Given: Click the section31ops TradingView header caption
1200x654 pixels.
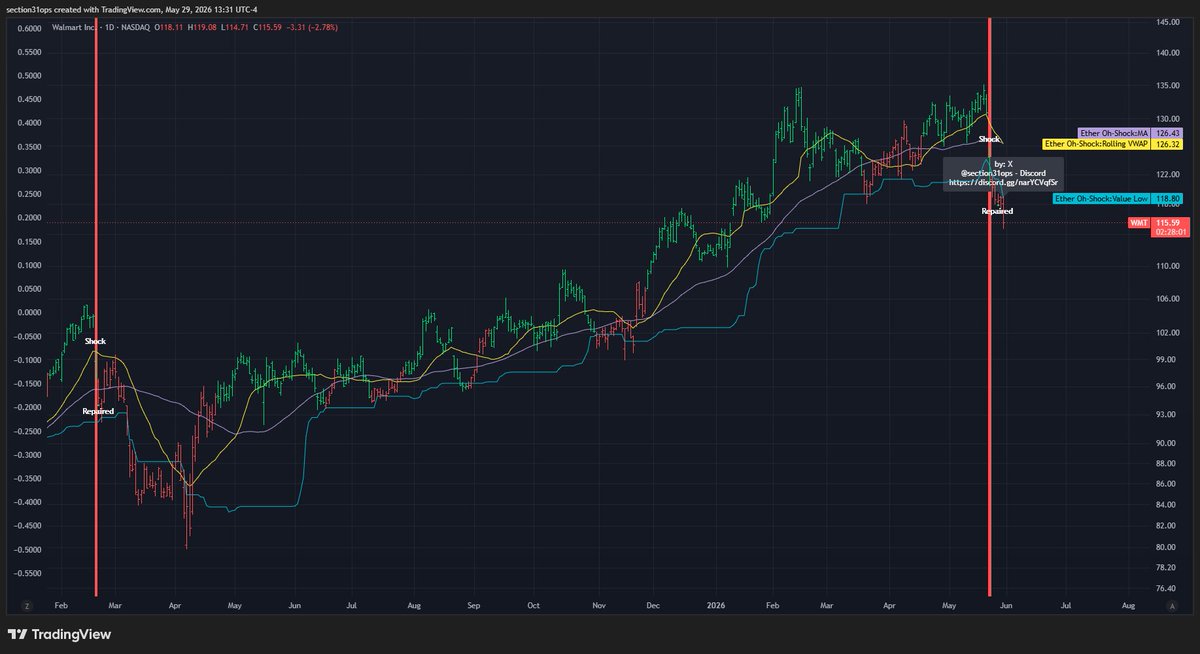Looking at the screenshot, I should (x=131, y=11).
